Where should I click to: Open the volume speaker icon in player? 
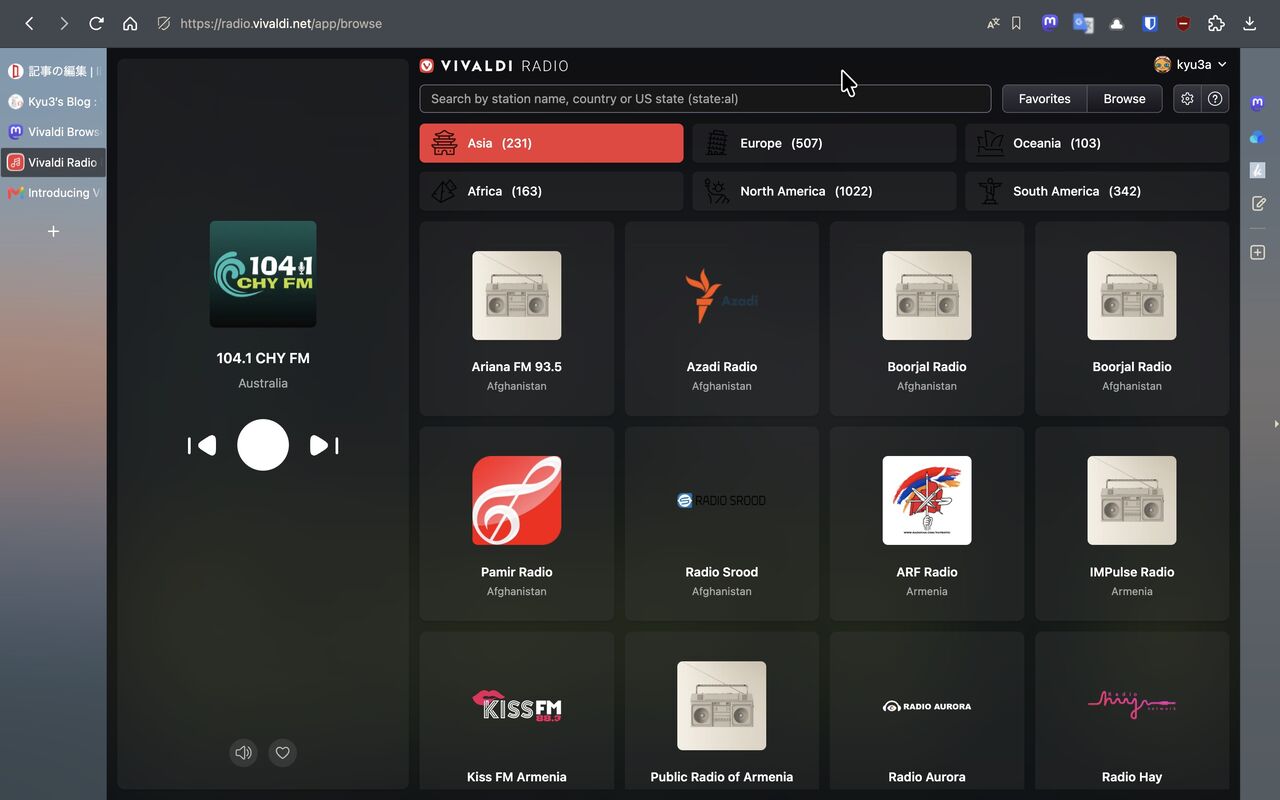pos(243,753)
